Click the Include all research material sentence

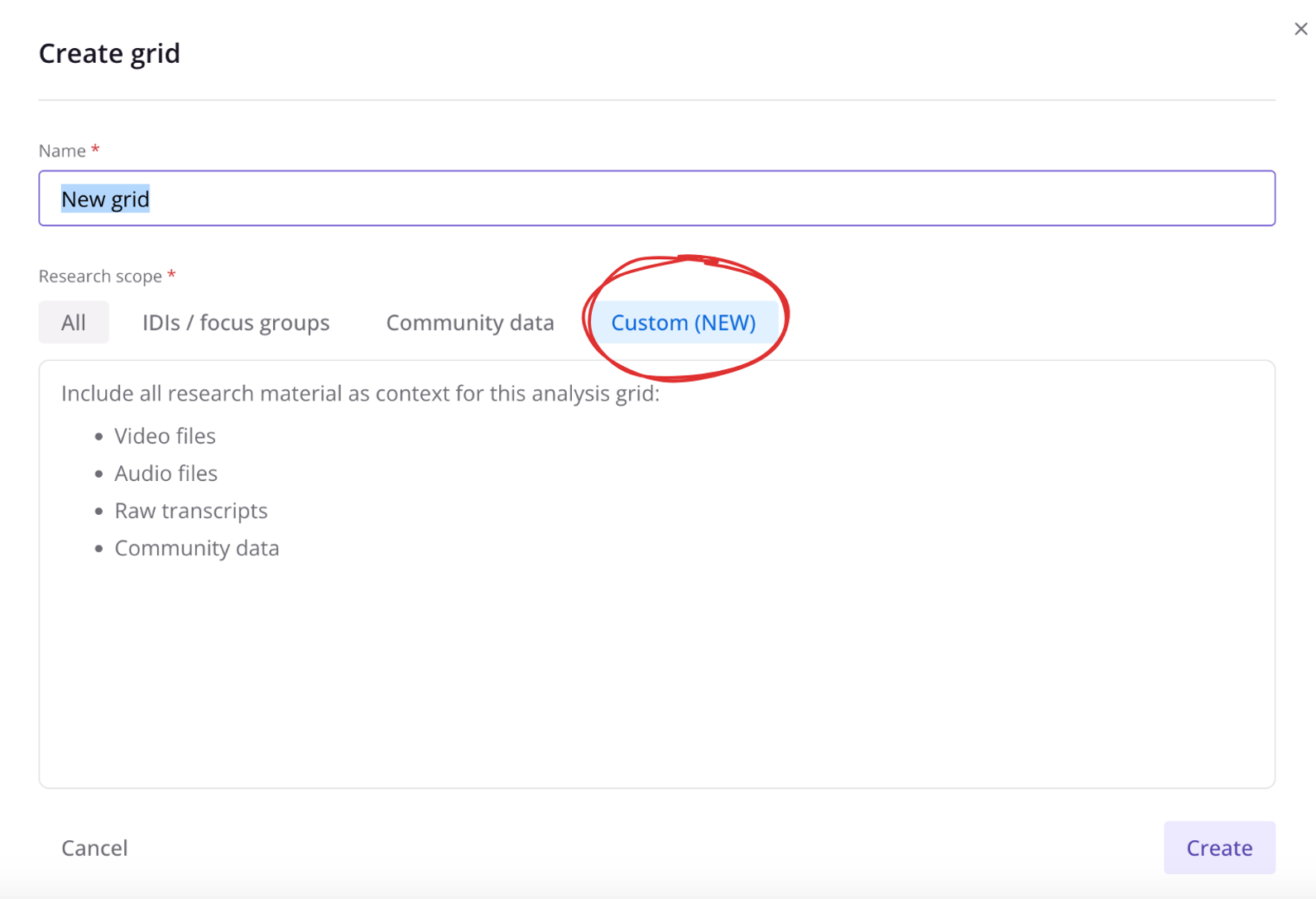pos(361,393)
